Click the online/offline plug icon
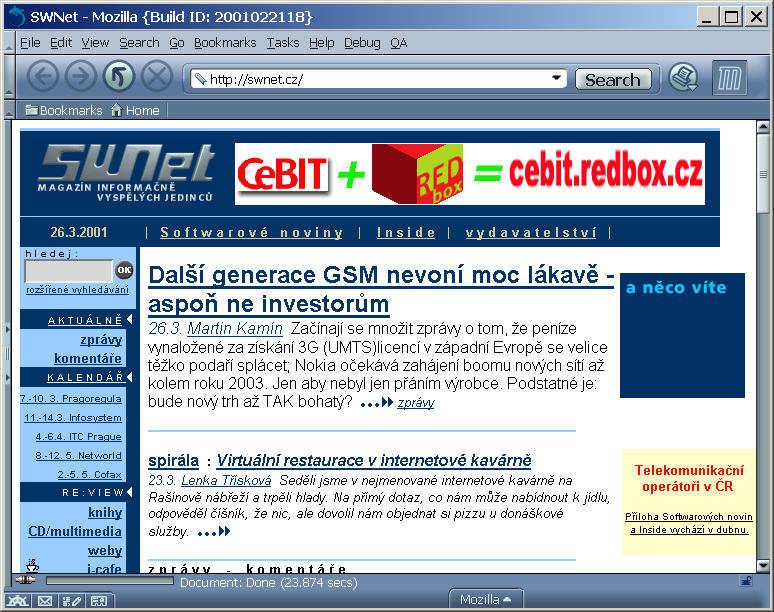This screenshot has width=774, height=612. [x=25, y=580]
